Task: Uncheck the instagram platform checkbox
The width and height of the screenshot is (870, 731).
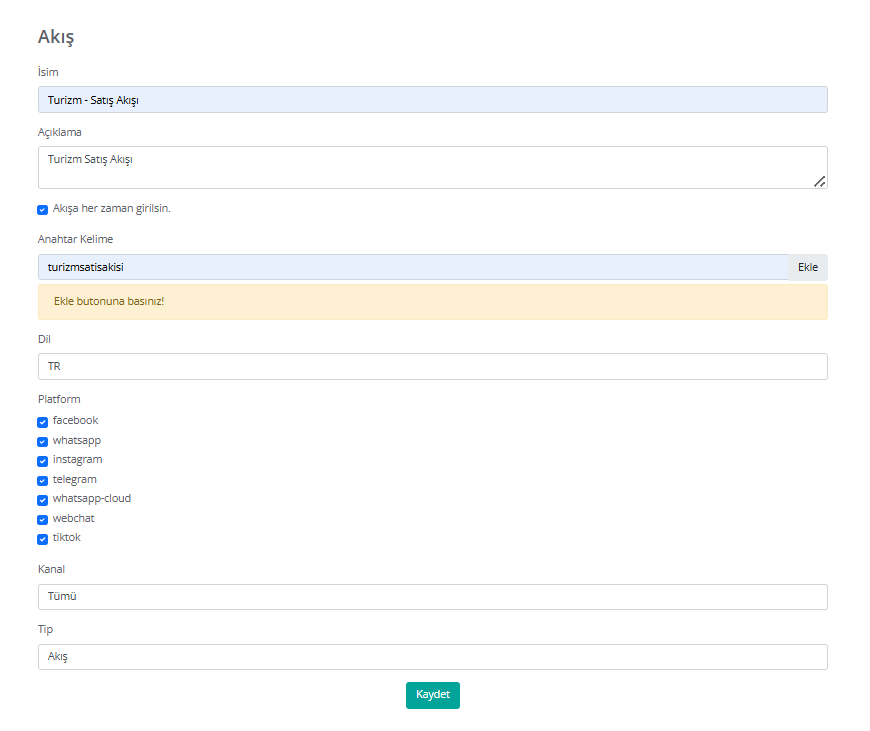Action: click(x=43, y=461)
